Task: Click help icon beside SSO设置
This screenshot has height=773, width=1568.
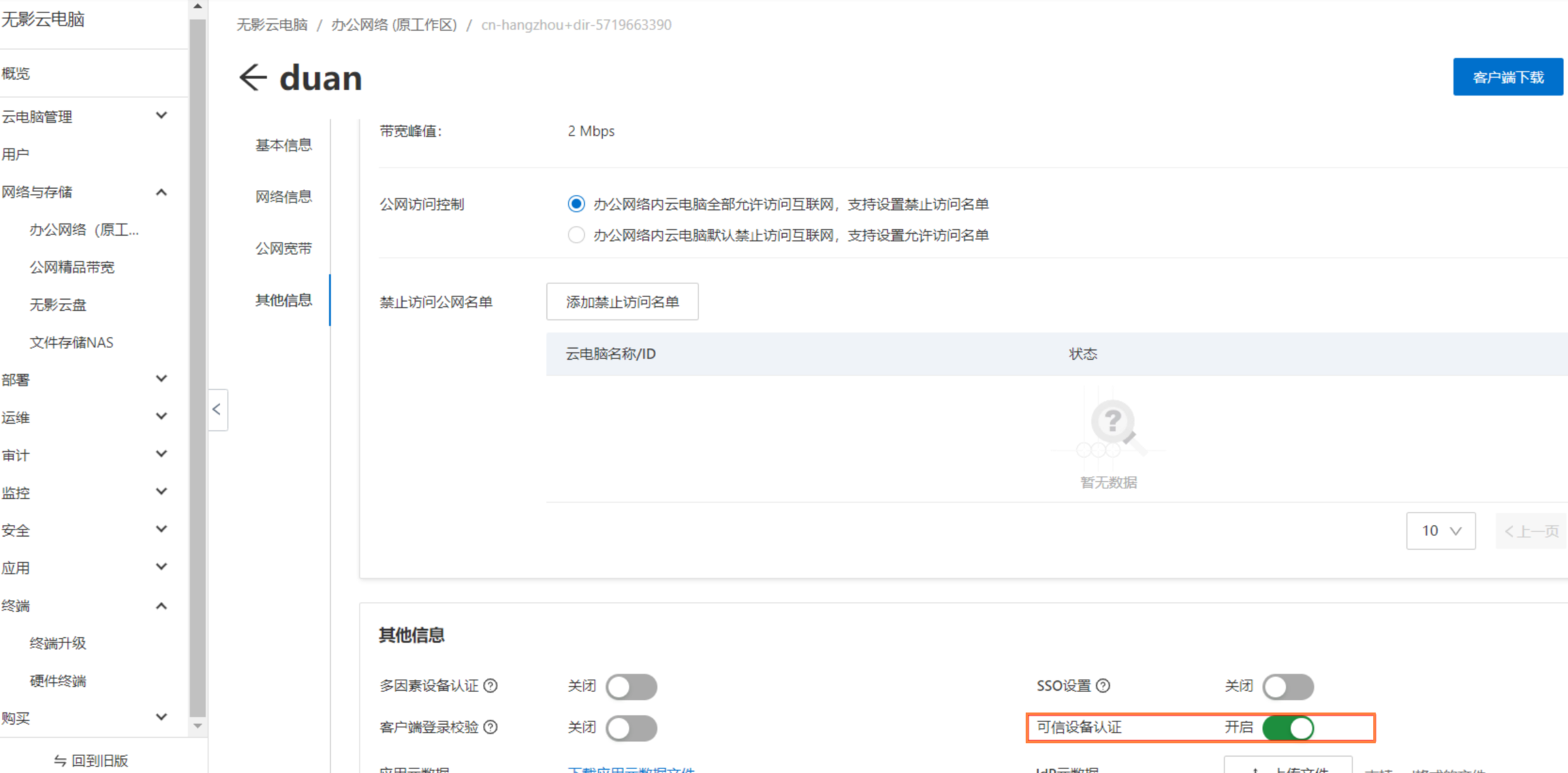Action: pos(1103,686)
